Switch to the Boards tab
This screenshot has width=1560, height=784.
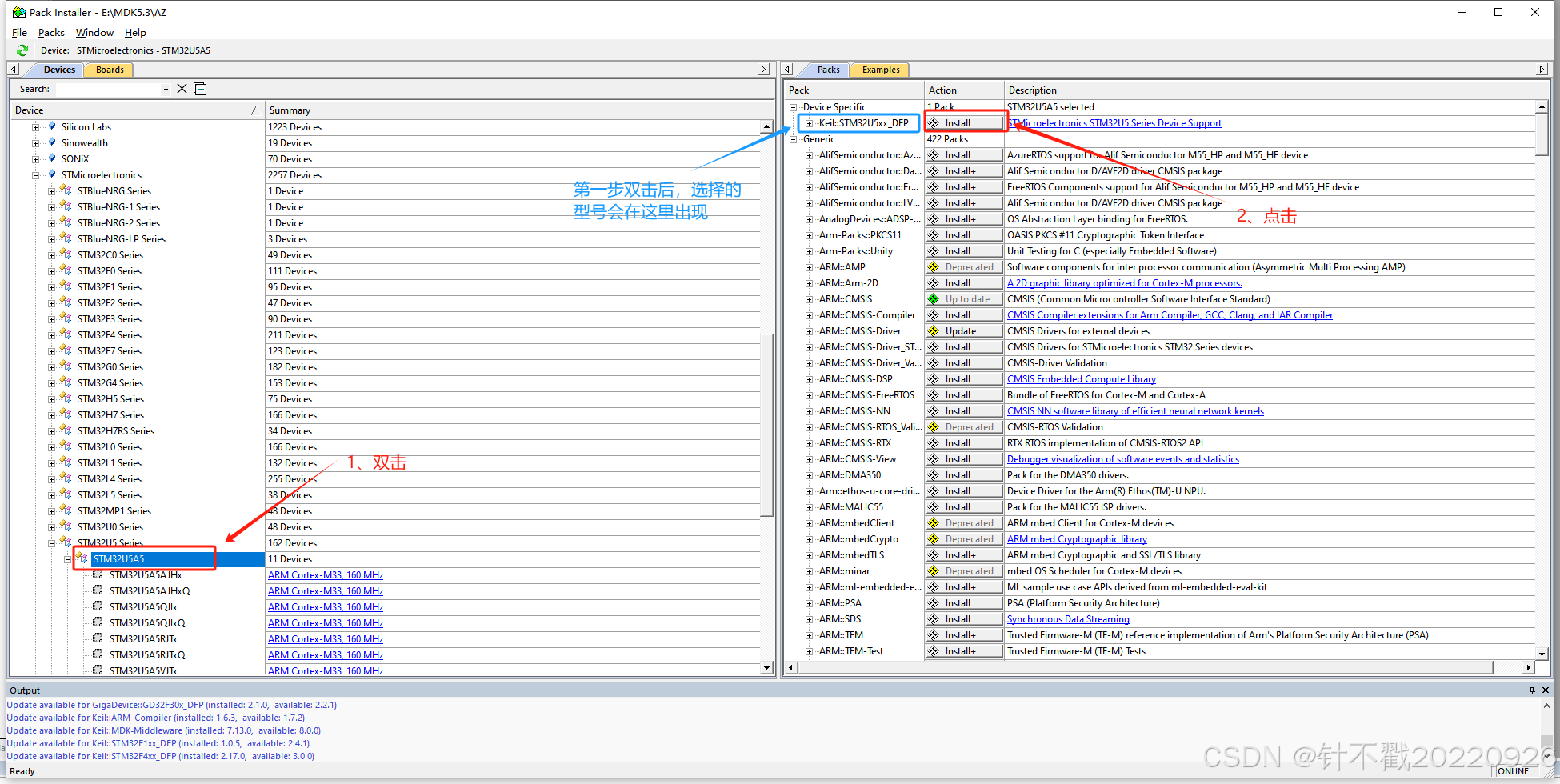click(x=110, y=70)
